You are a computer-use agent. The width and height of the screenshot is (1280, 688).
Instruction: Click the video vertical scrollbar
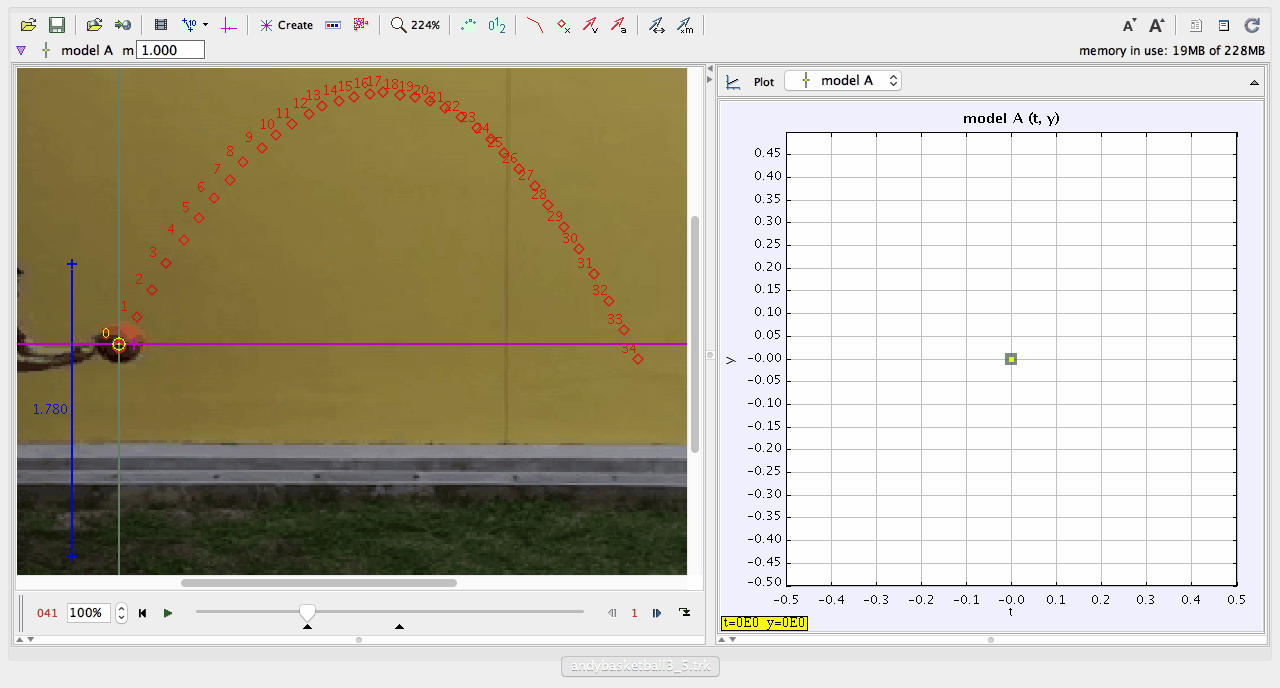click(x=695, y=333)
